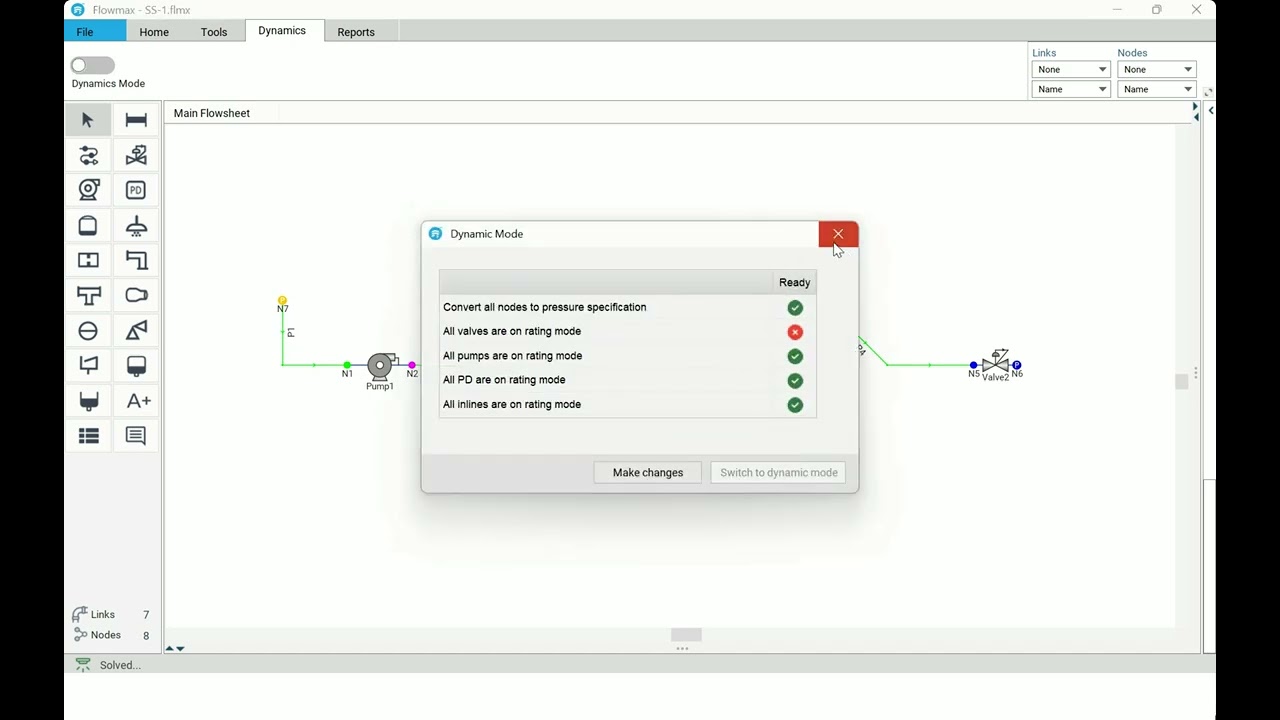Open the Nodes Name dropdown
1280x720 pixels.
click(1157, 89)
